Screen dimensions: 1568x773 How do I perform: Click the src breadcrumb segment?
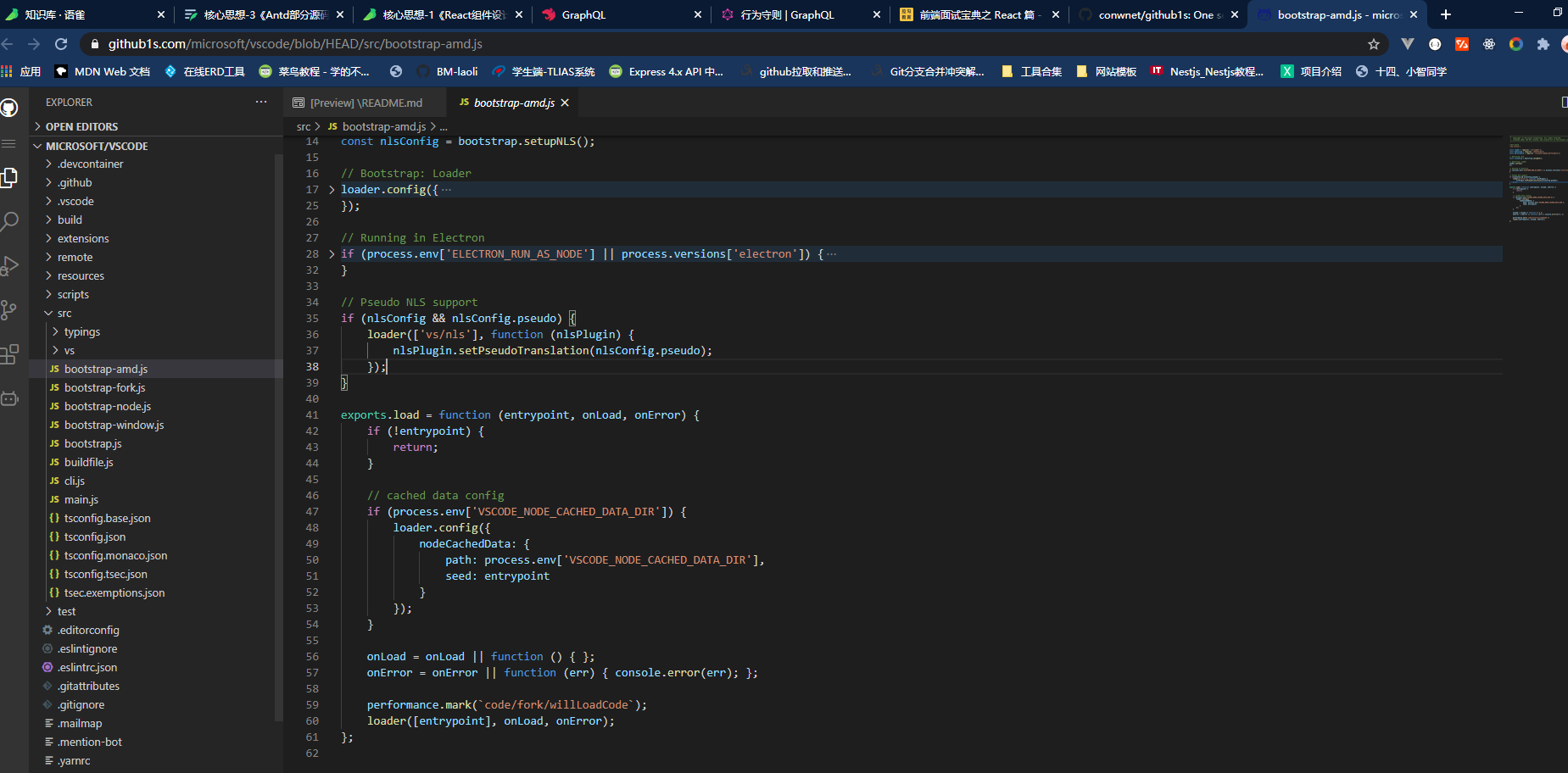point(303,126)
